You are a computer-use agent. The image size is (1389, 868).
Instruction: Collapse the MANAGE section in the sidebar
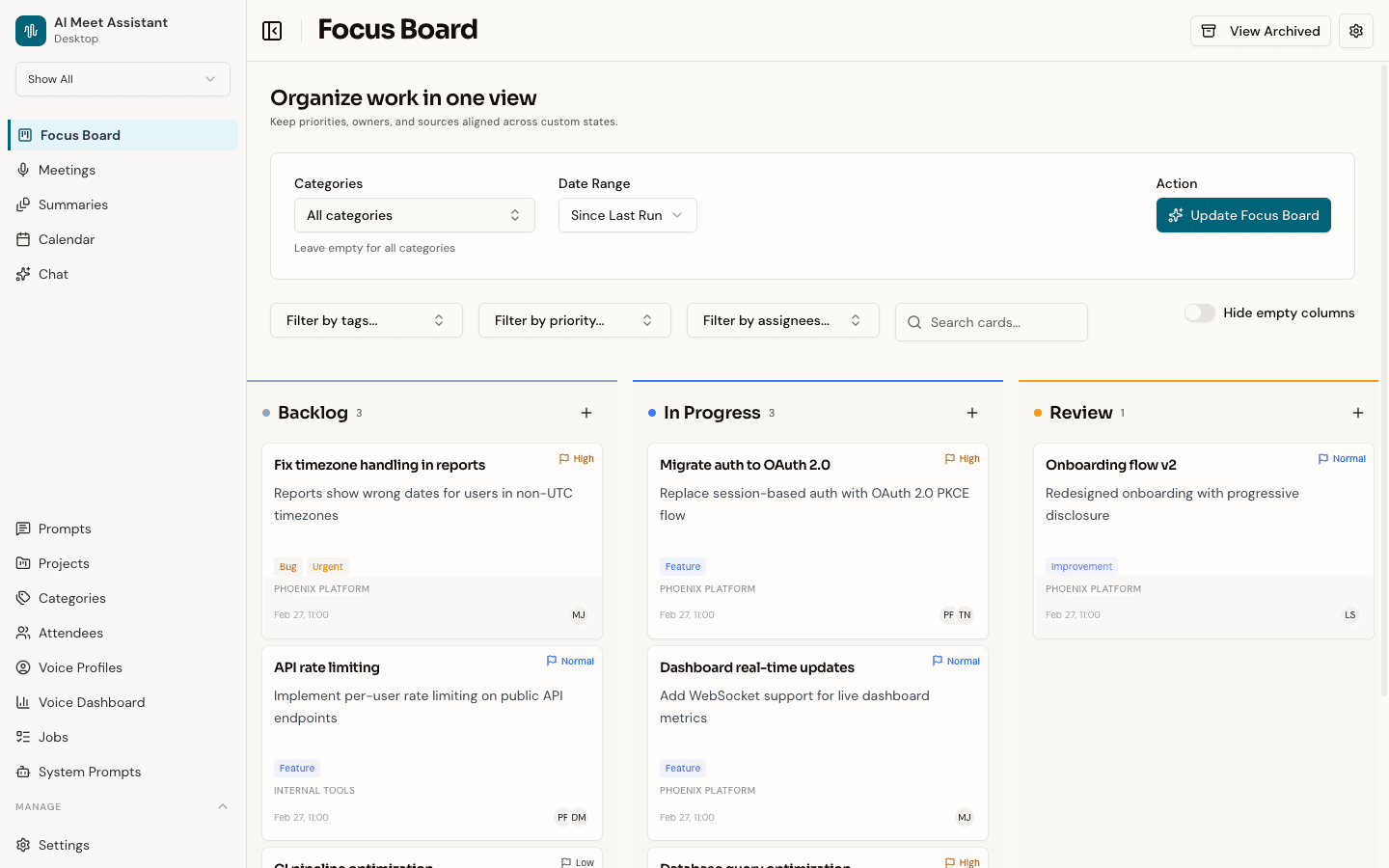point(223,806)
